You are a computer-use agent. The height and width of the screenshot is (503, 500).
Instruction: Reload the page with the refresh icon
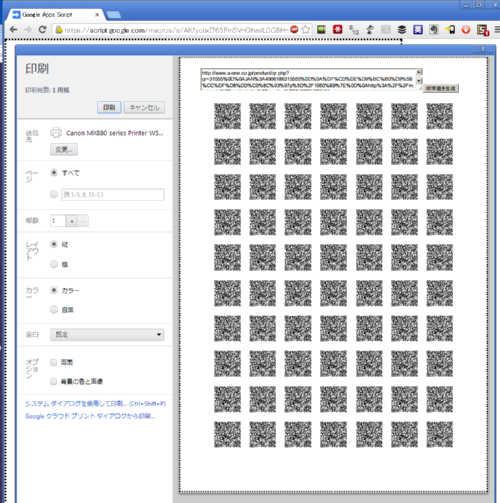coord(42,30)
